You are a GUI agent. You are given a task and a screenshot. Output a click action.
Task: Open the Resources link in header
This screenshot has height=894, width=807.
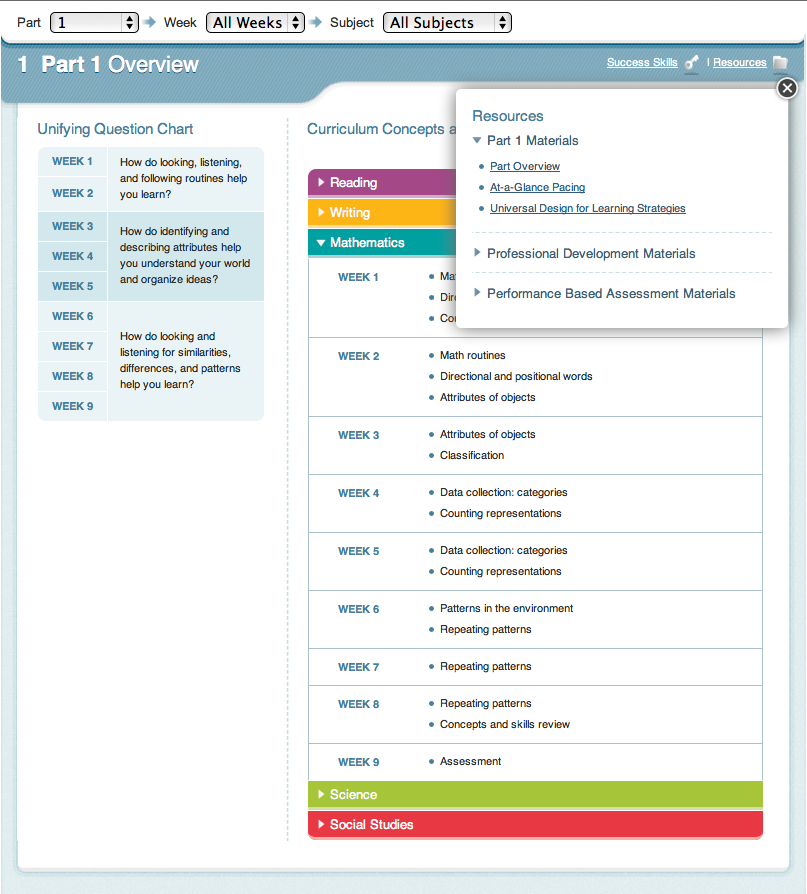[x=740, y=62]
